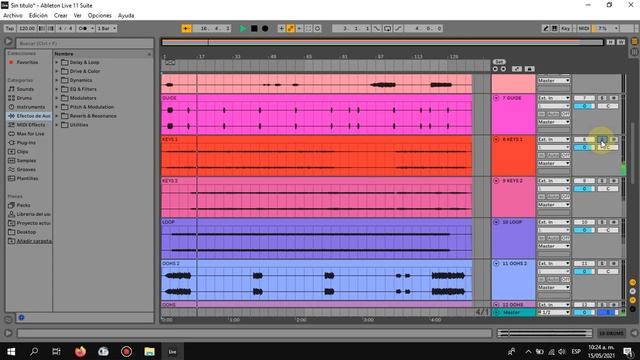Open Desktop in Places
640x360 pixels.
click(26, 232)
